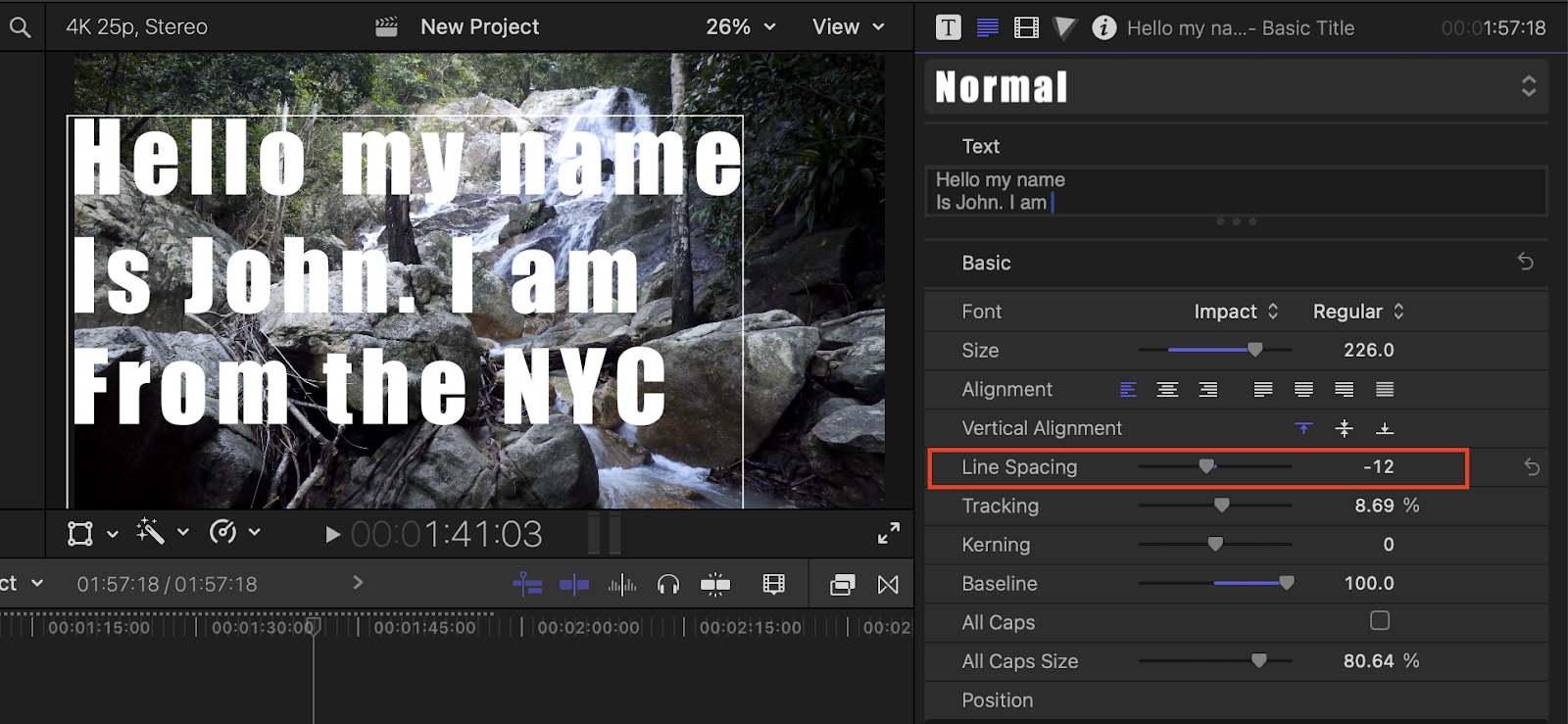Click the Size slider
1568x724 pixels.
pos(1215,350)
